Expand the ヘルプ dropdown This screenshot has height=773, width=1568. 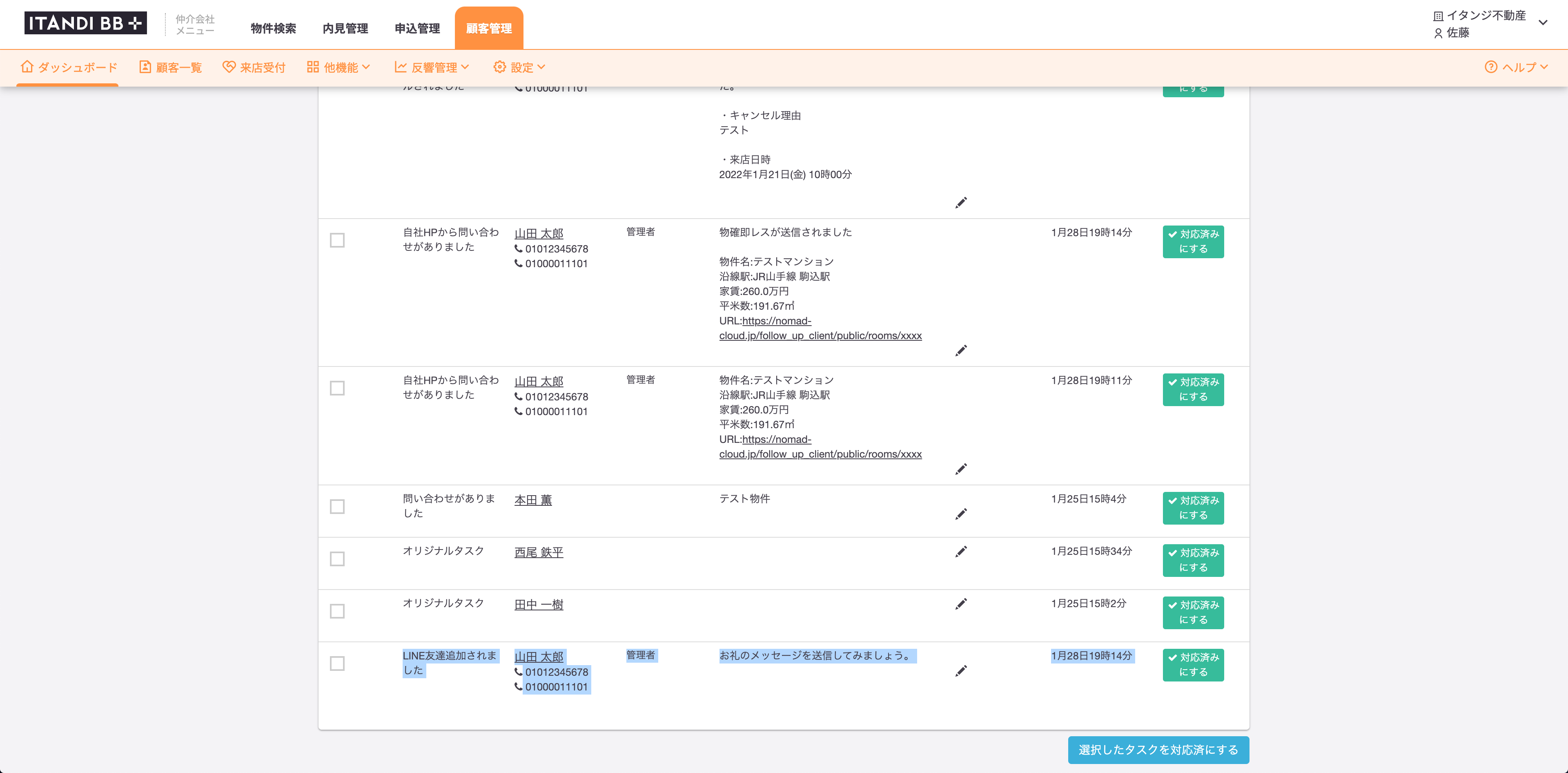point(1517,67)
